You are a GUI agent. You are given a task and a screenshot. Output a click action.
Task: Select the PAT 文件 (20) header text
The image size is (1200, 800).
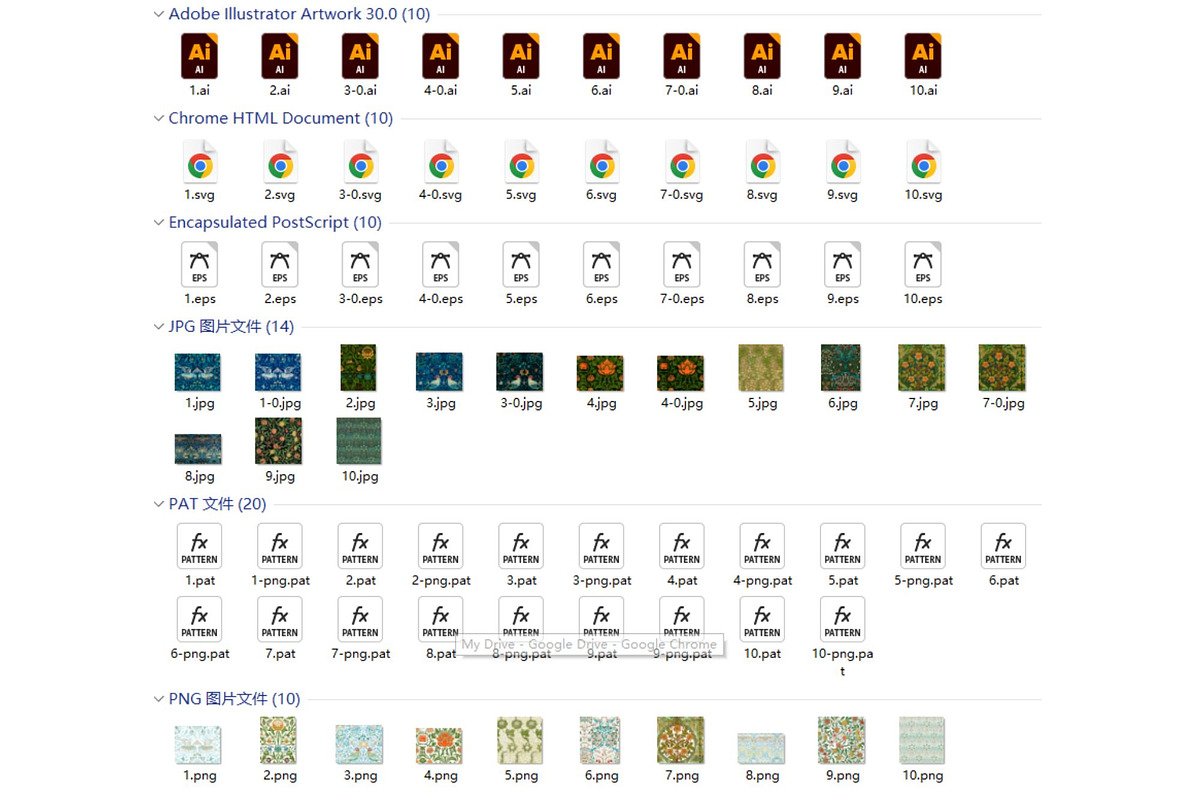coord(217,504)
